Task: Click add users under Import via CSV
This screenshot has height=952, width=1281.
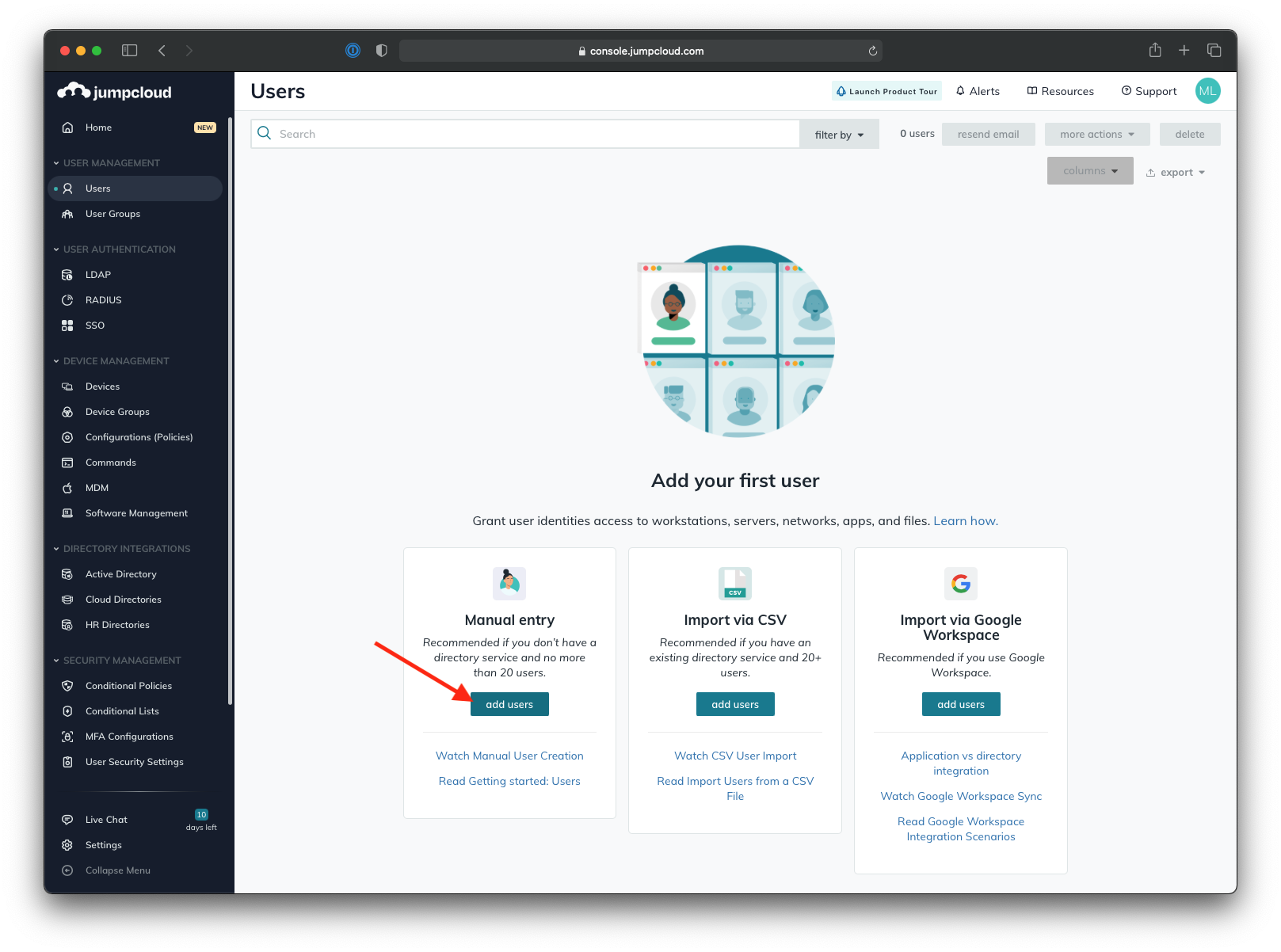Action: (x=735, y=704)
